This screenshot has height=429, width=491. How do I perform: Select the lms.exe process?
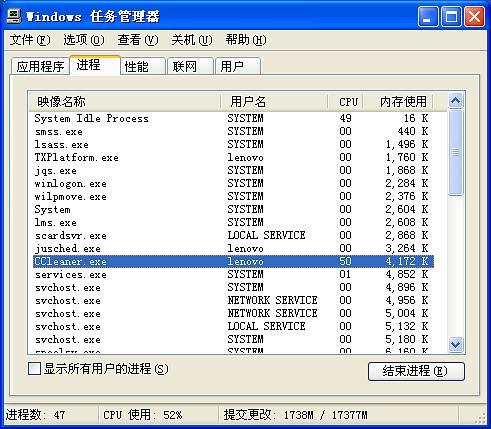[x=233, y=222]
